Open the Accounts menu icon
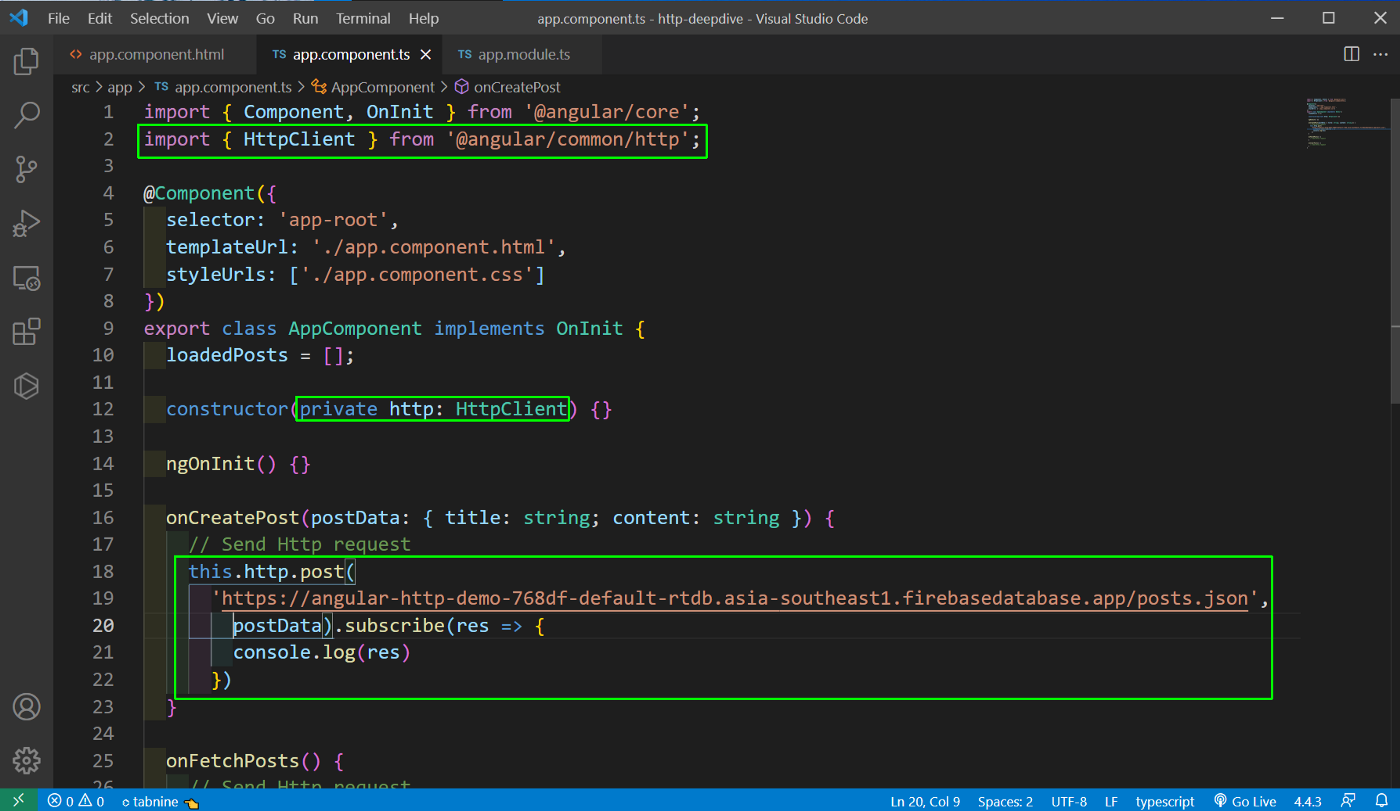 point(26,707)
